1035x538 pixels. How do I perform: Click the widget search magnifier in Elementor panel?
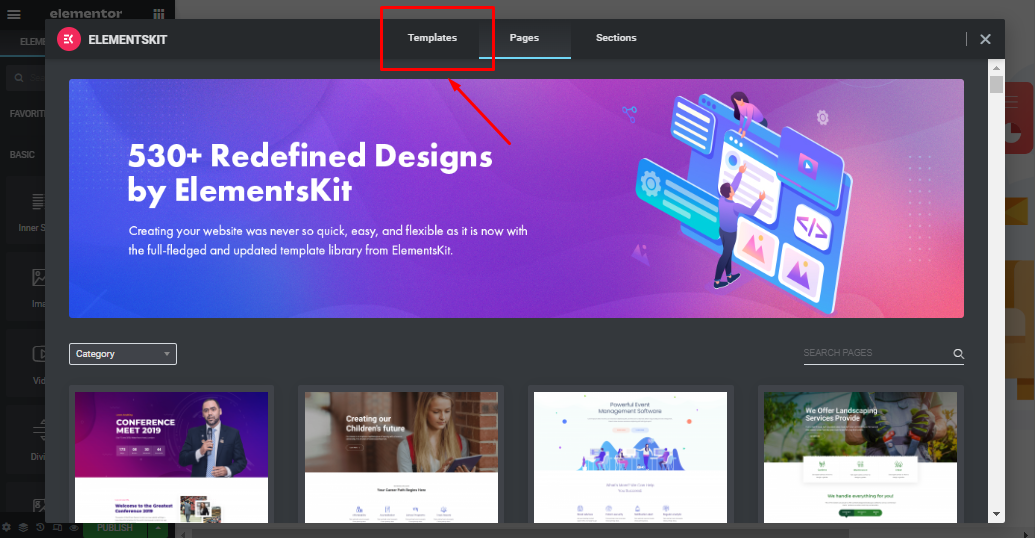point(18,78)
